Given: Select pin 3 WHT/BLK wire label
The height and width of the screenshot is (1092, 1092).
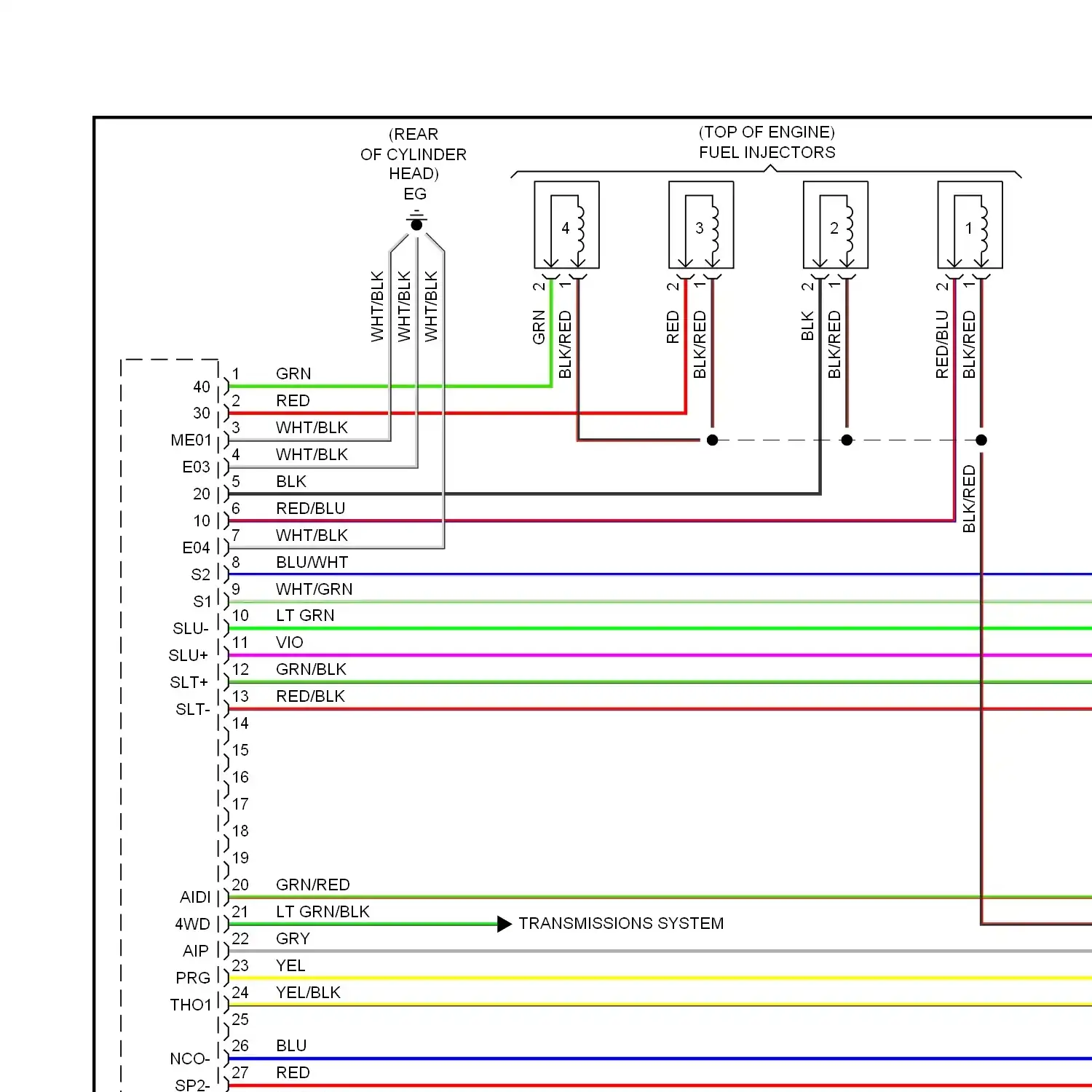Looking at the screenshot, I should 312,427.
